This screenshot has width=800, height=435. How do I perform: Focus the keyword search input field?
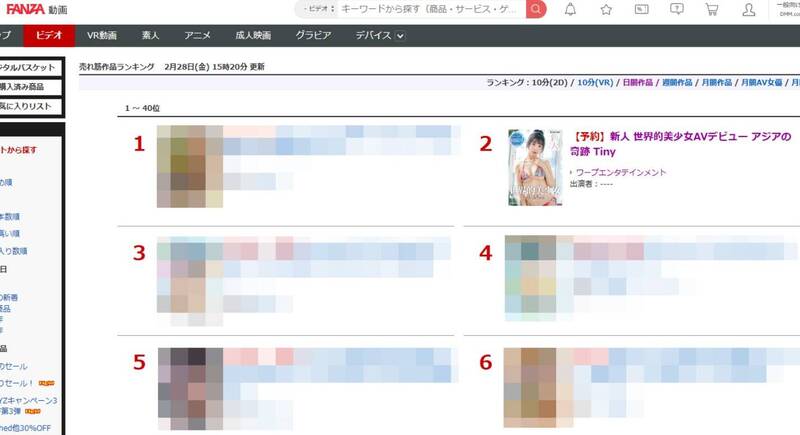coord(431,9)
